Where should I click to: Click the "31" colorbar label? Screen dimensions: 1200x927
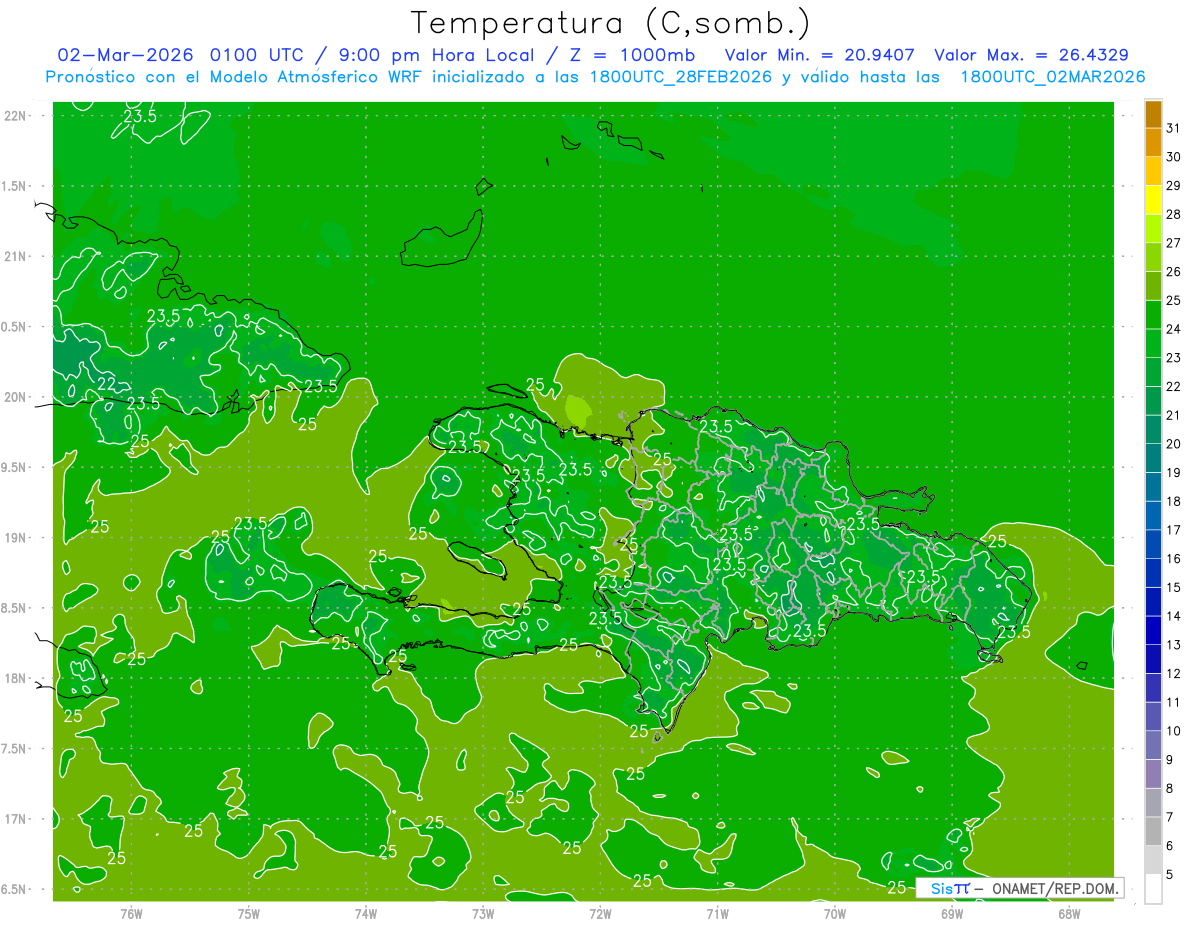point(1174,128)
